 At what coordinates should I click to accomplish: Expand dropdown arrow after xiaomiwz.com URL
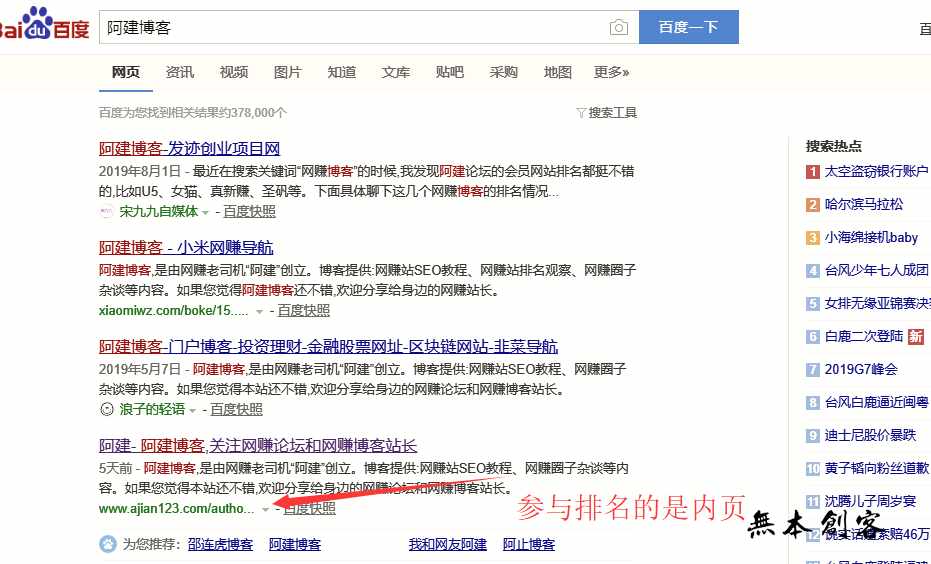click(x=259, y=312)
